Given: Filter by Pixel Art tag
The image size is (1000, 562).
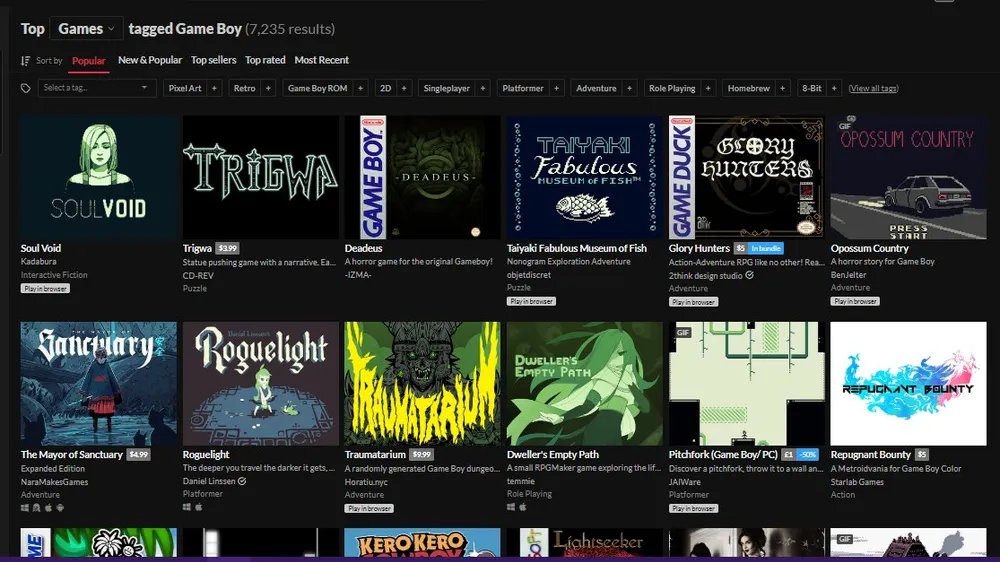Looking at the screenshot, I should [x=185, y=89].
